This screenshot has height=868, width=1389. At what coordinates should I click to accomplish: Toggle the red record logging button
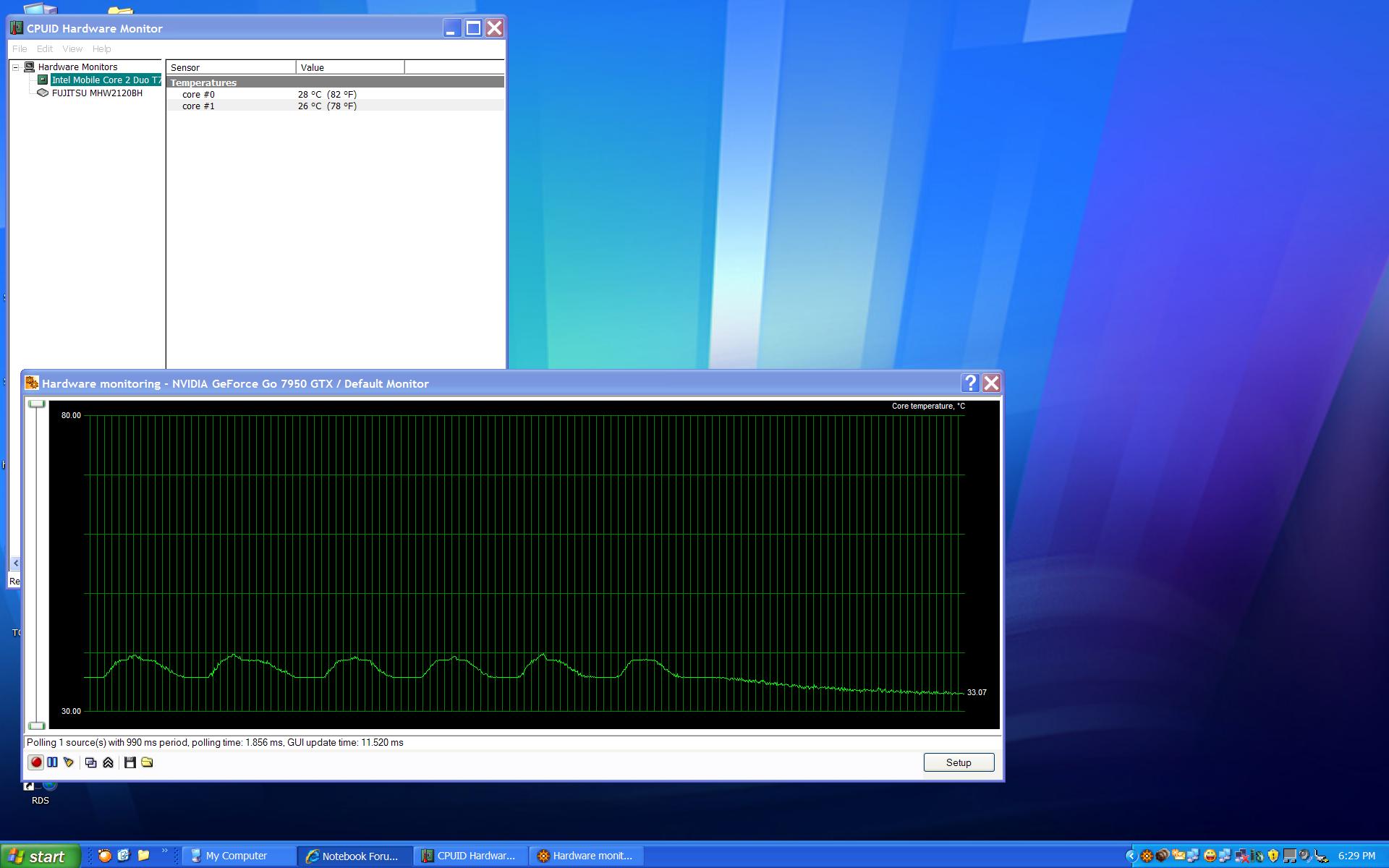(x=35, y=762)
